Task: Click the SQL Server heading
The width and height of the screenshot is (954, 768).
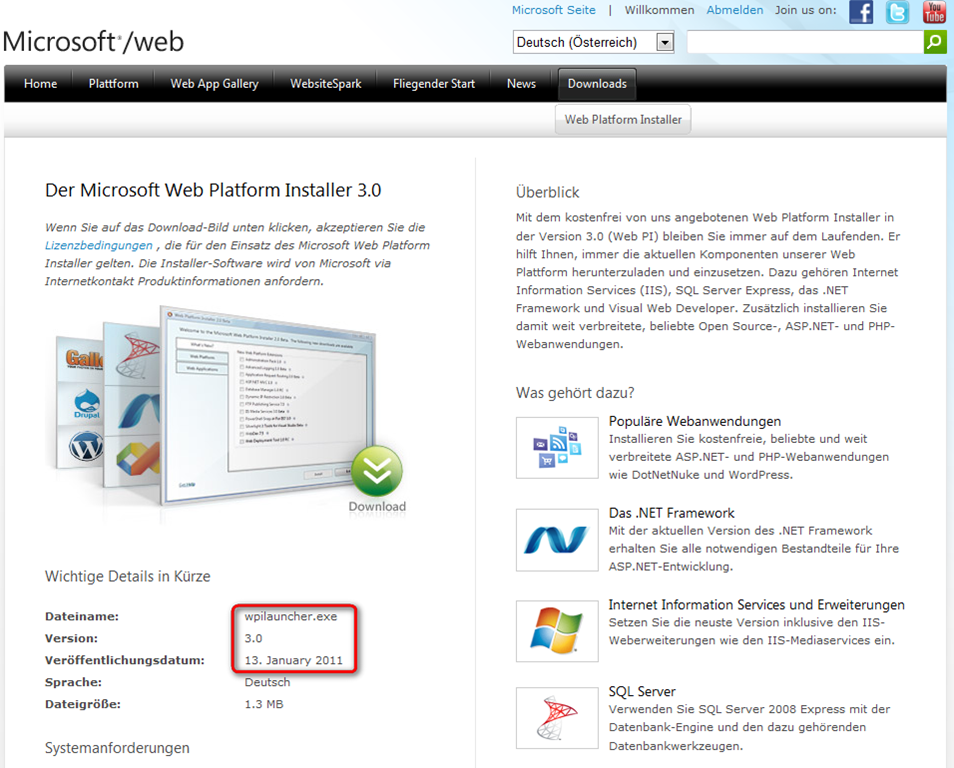Action: 642,691
